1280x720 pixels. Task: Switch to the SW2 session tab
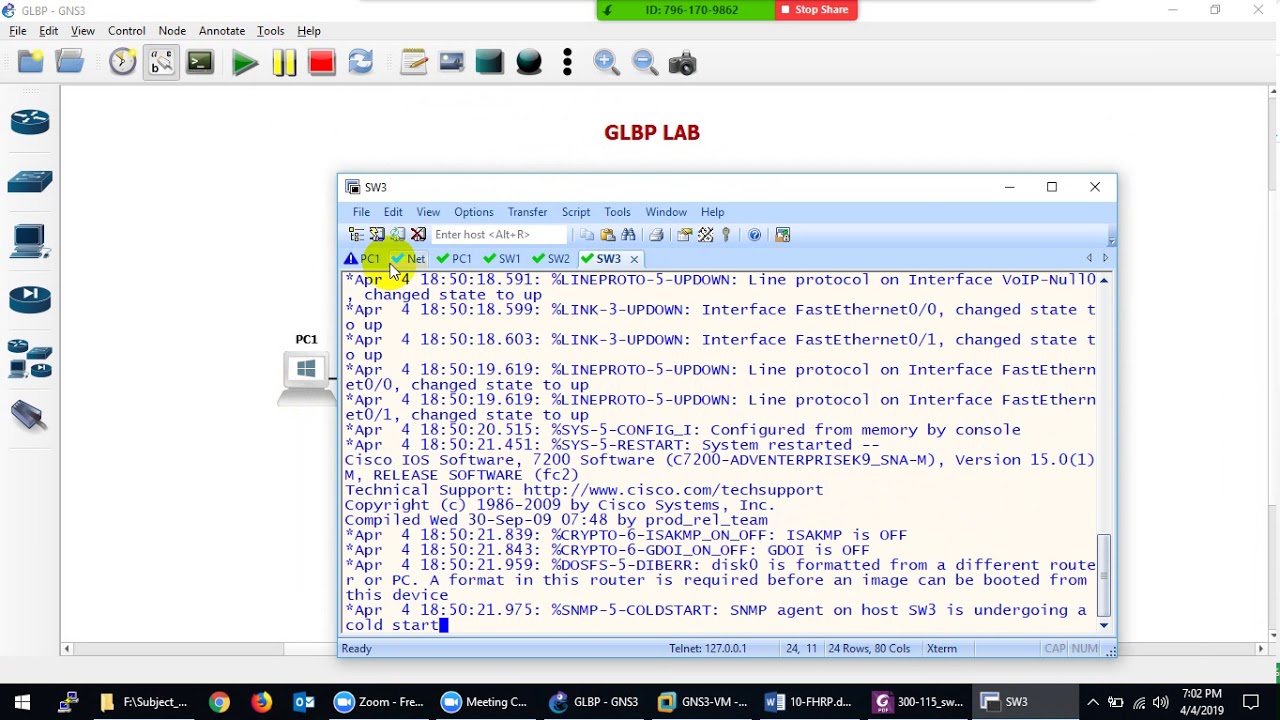[x=551, y=259]
